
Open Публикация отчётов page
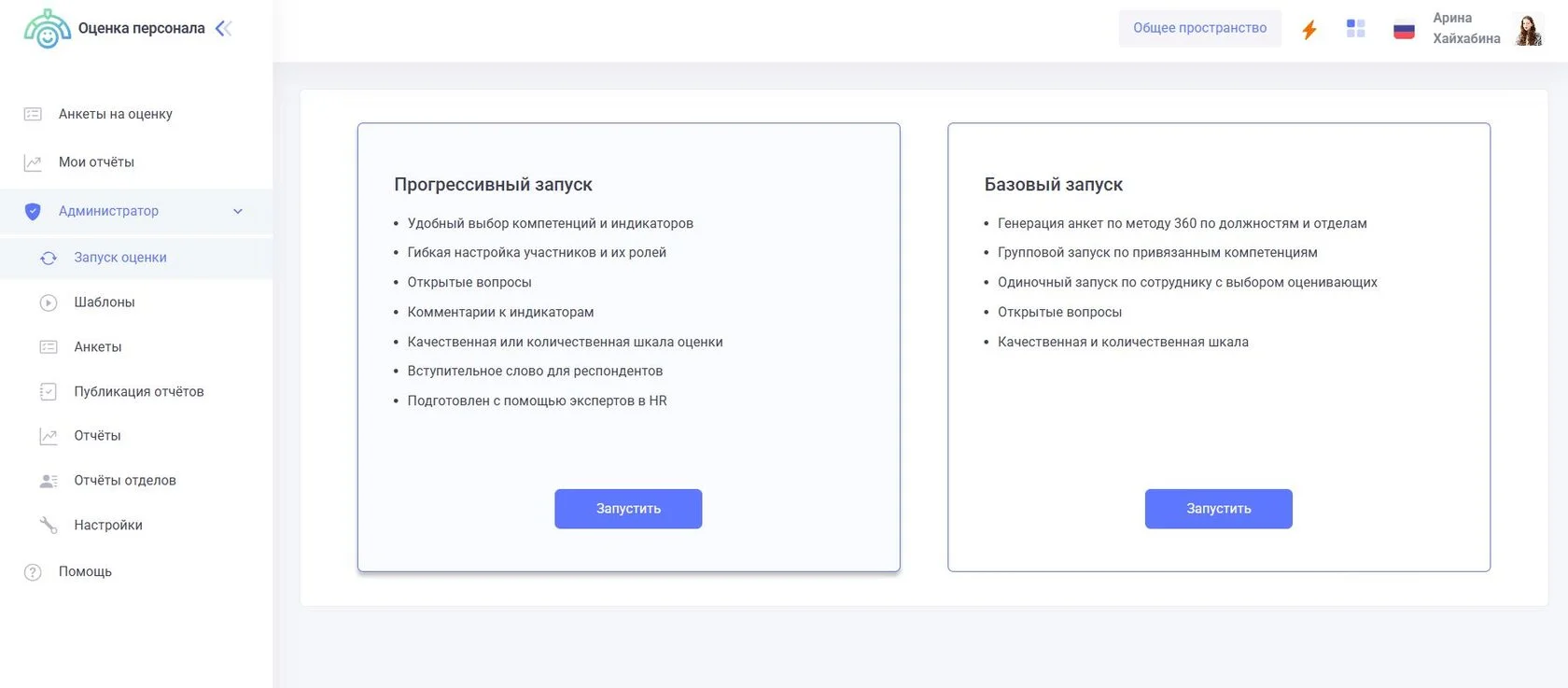pos(139,392)
